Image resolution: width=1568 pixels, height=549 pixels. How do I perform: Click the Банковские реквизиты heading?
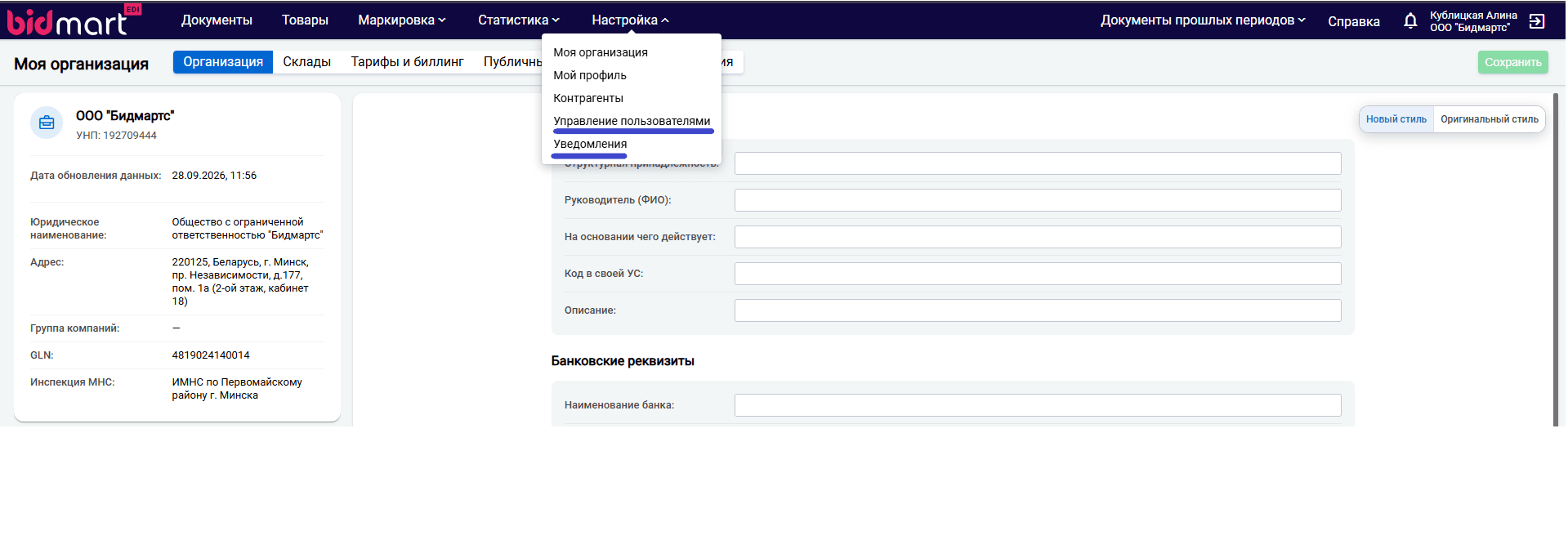[x=623, y=361]
